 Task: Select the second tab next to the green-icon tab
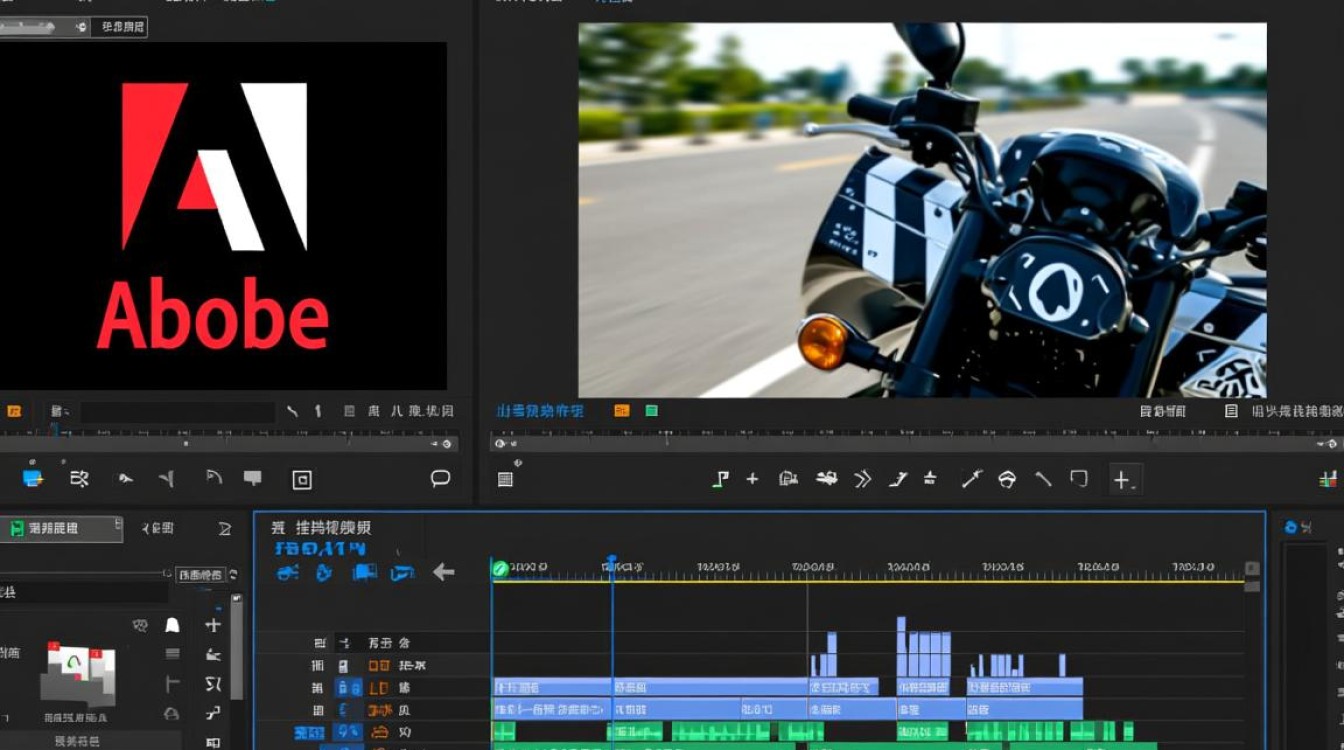[158, 528]
